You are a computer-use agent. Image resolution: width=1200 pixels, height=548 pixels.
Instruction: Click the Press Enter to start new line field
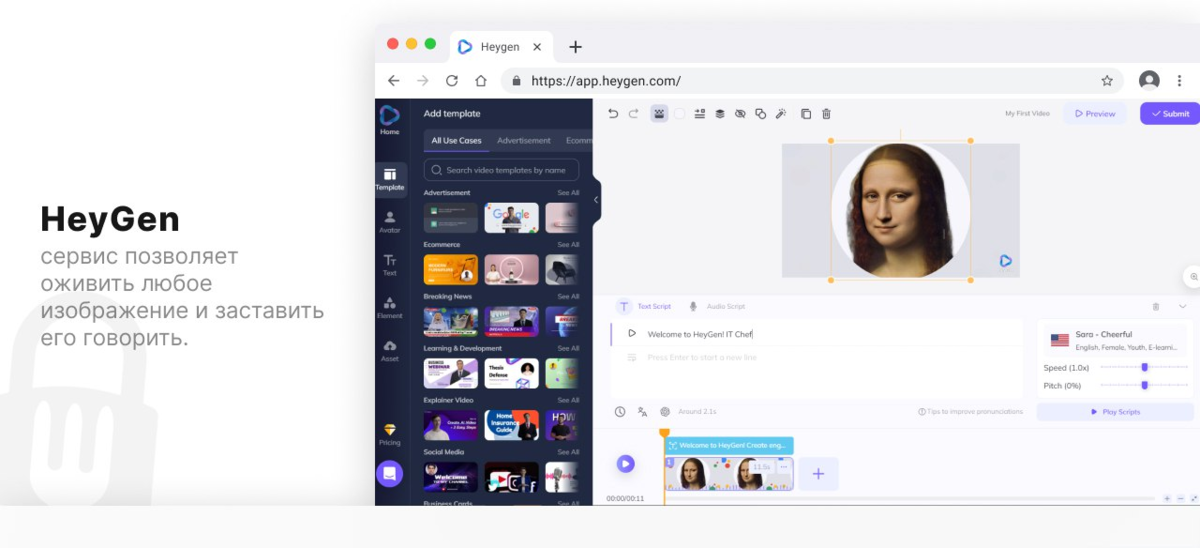(x=701, y=357)
